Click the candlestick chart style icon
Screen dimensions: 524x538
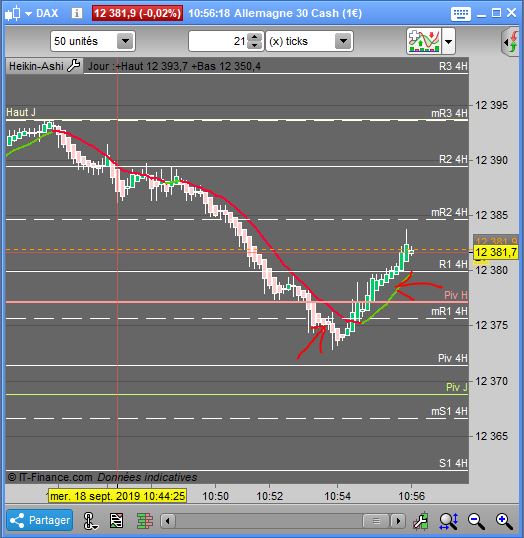[13, 13]
